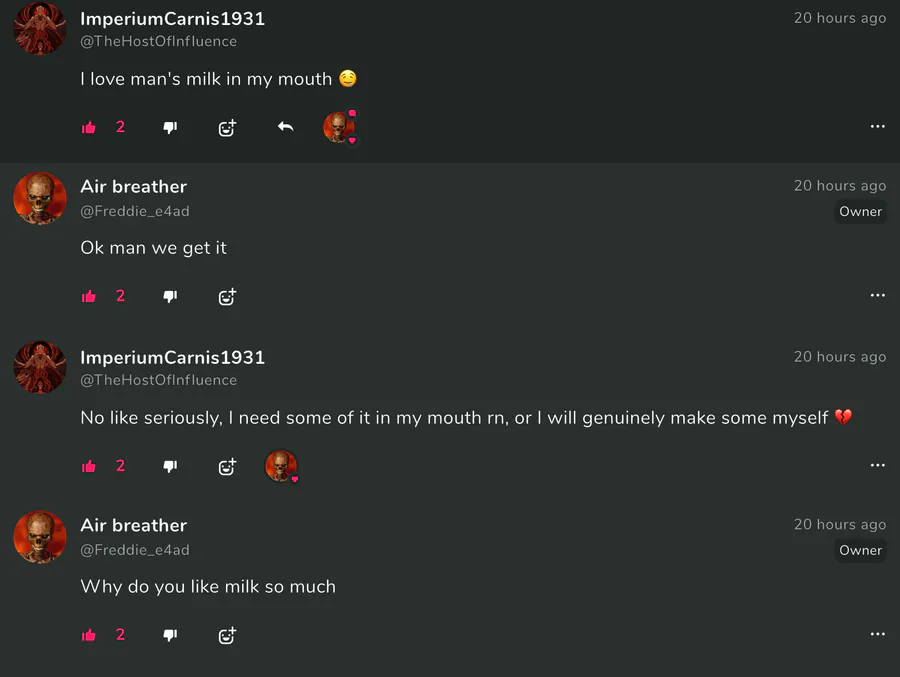
Task: Like the "Ok man we get it" comment
Action: [89, 296]
